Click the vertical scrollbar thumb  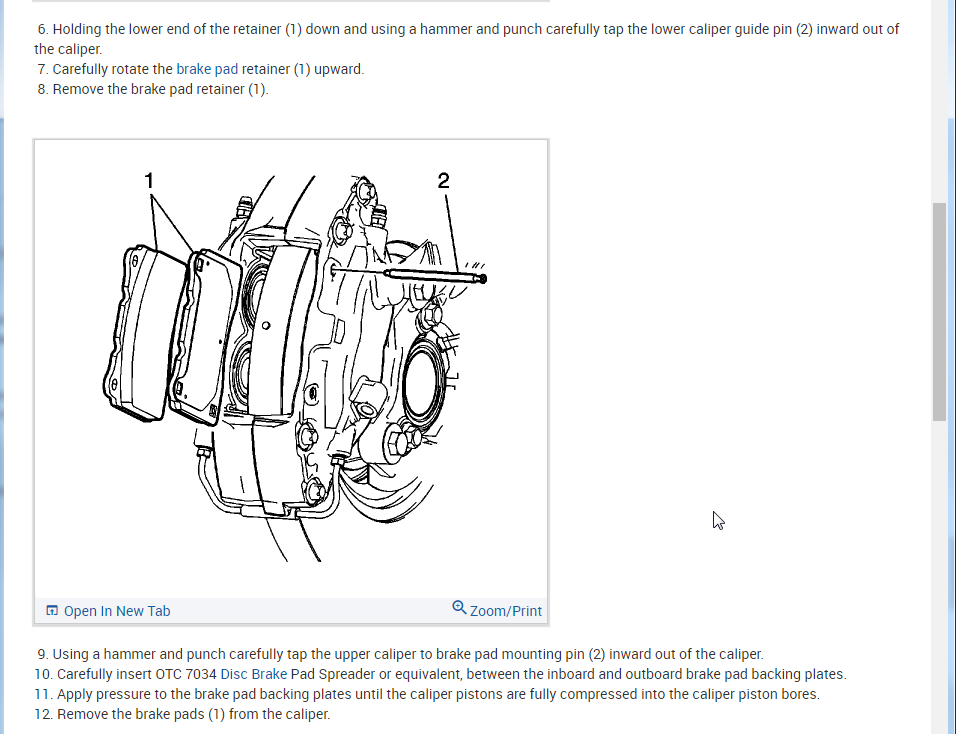tap(939, 312)
